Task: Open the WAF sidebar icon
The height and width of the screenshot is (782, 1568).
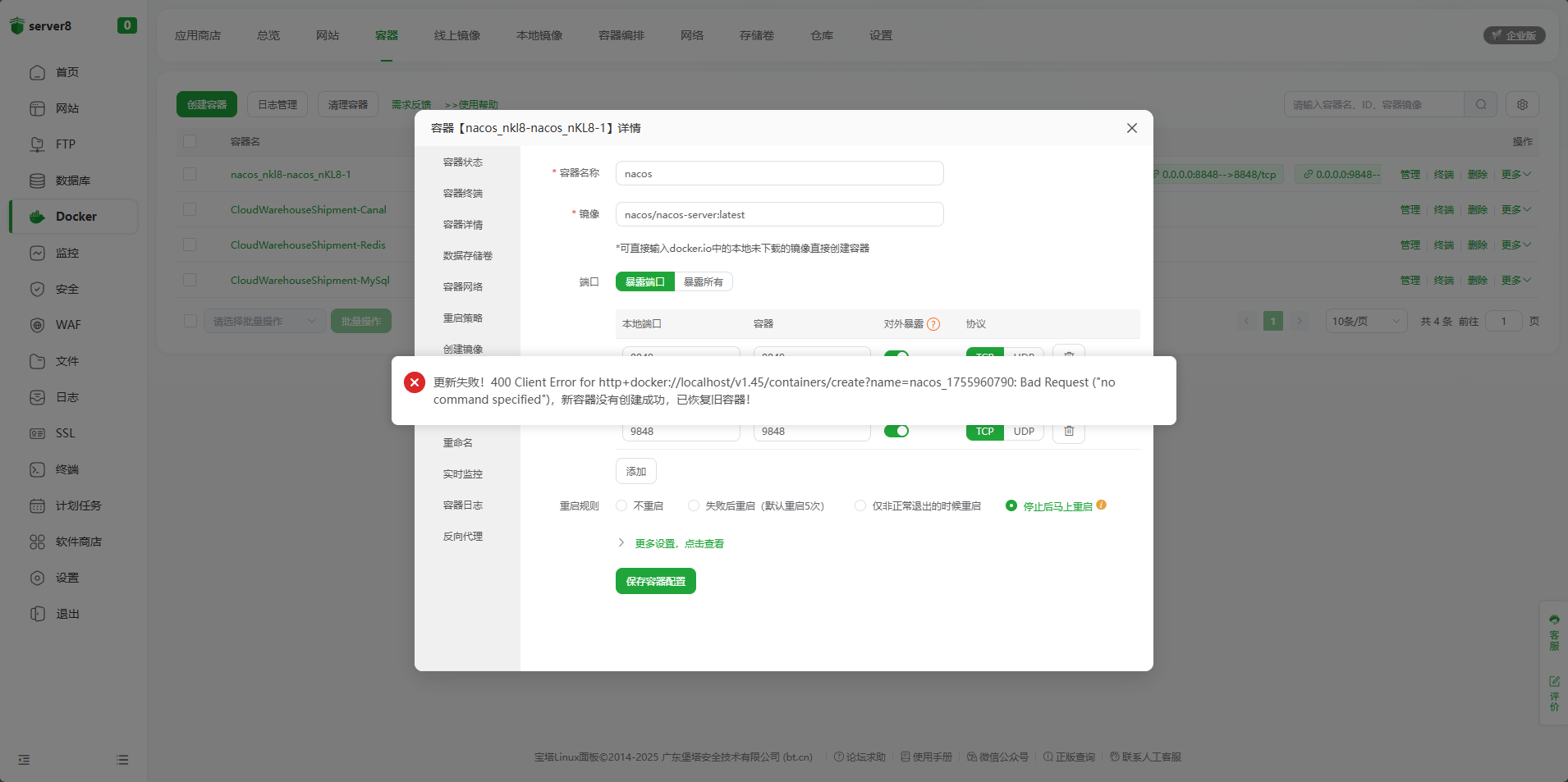Action: 38,325
